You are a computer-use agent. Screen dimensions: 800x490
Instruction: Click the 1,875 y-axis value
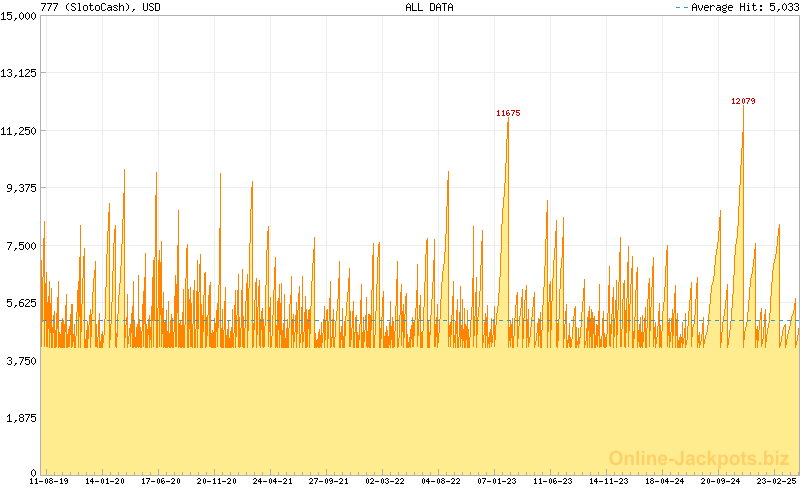[22, 418]
